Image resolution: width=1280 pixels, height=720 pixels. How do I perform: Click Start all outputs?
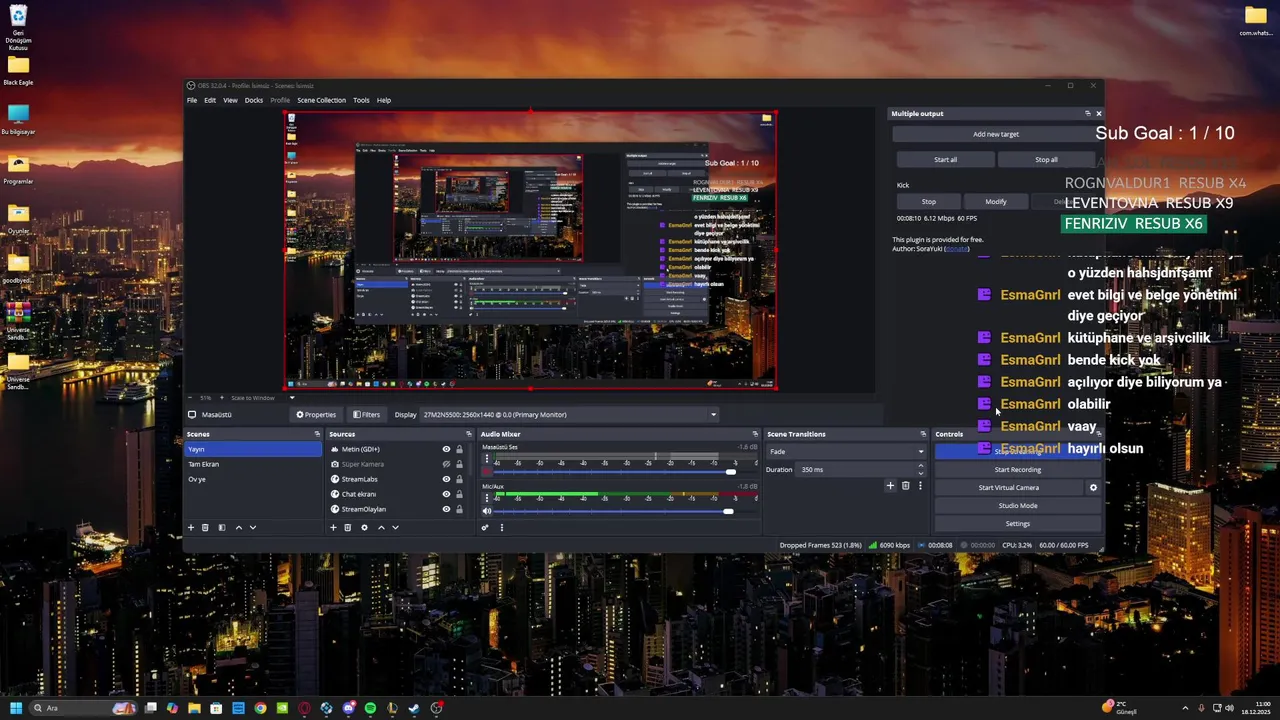[x=945, y=160]
